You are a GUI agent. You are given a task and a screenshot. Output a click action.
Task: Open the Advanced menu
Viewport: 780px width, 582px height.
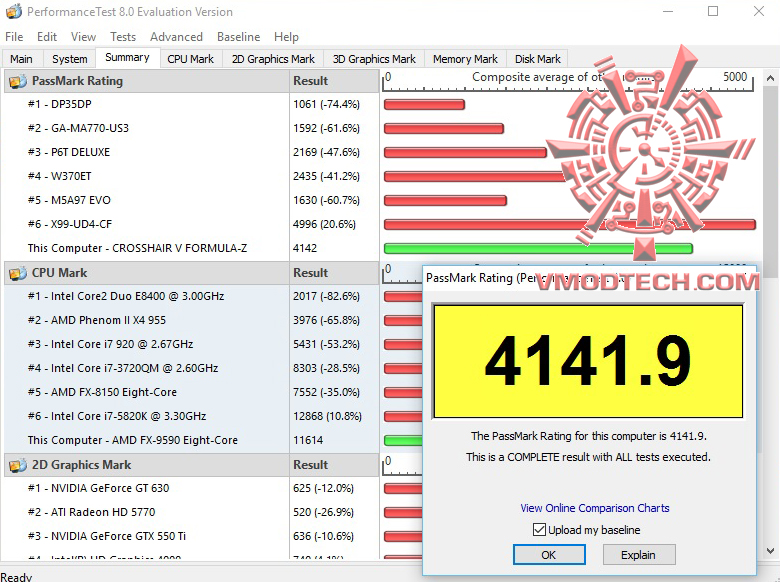(176, 37)
